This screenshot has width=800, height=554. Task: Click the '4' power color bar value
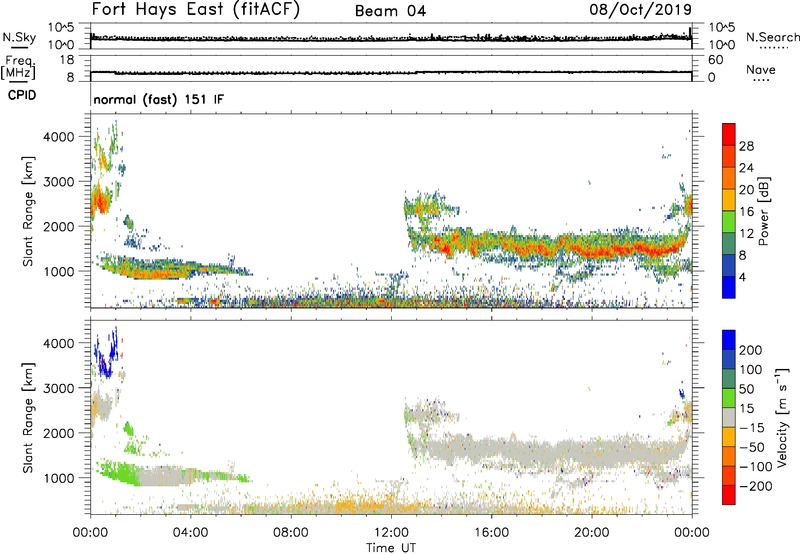click(x=742, y=277)
